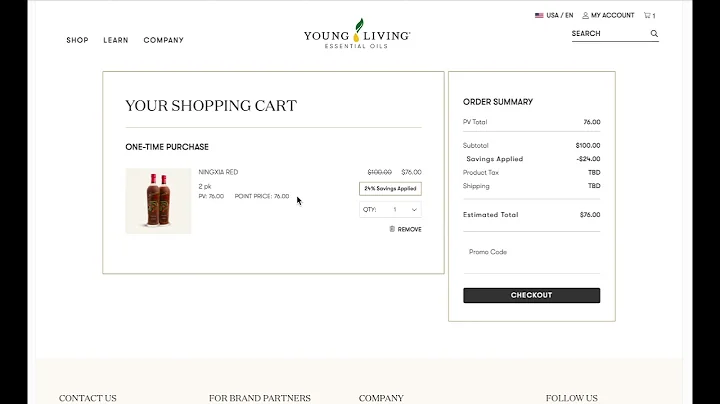Viewport: 720px width, 404px height.
Task: Open the Learn menu
Action: click(x=116, y=40)
